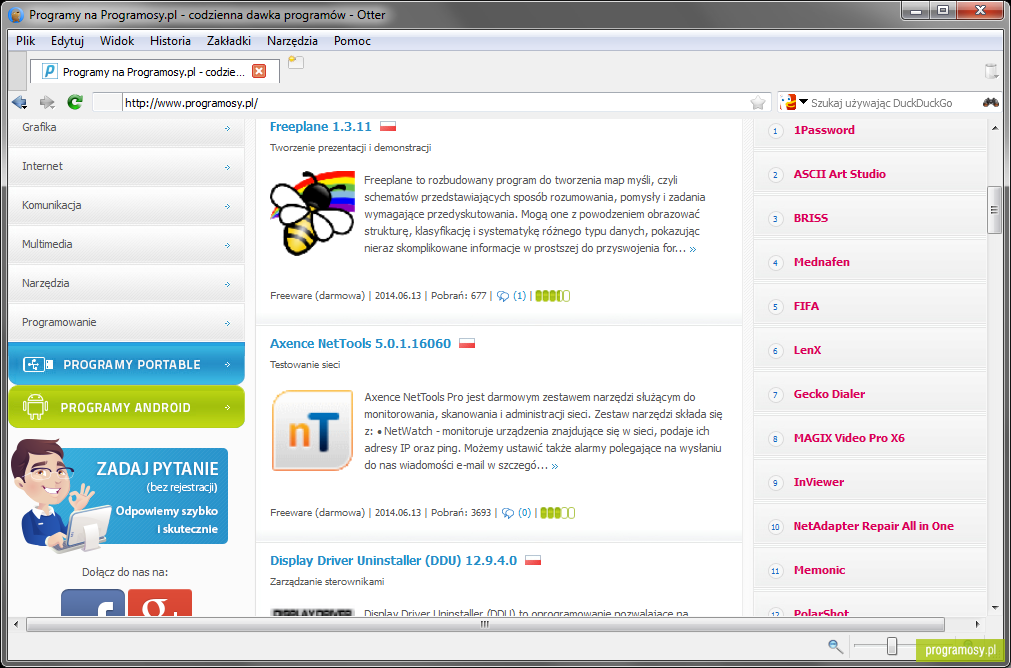Open Display Driver Uninstaller (DDU) 12.9.4.0 link

[x=393, y=560]
